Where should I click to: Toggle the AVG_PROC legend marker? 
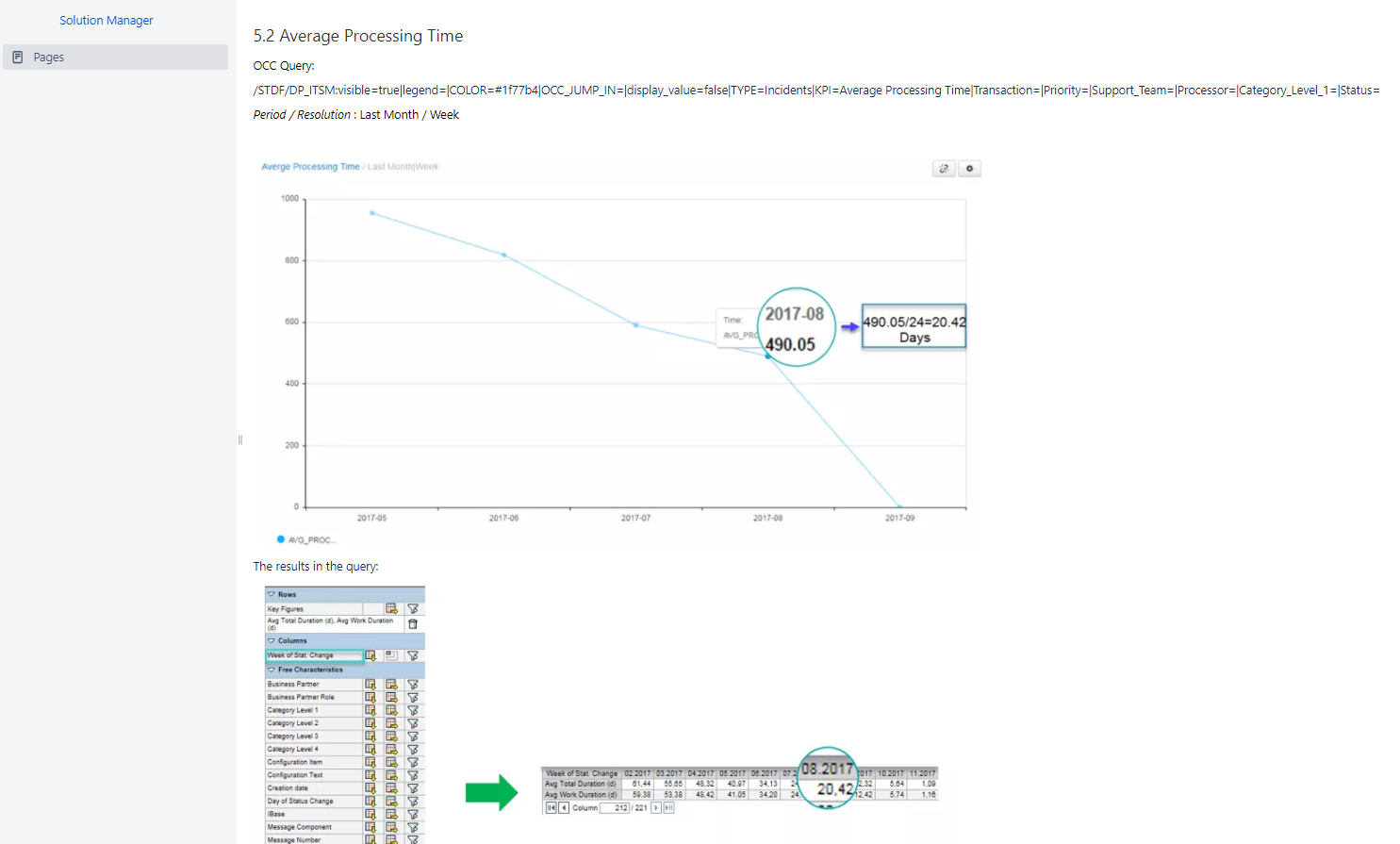click(x=281, y=539)
